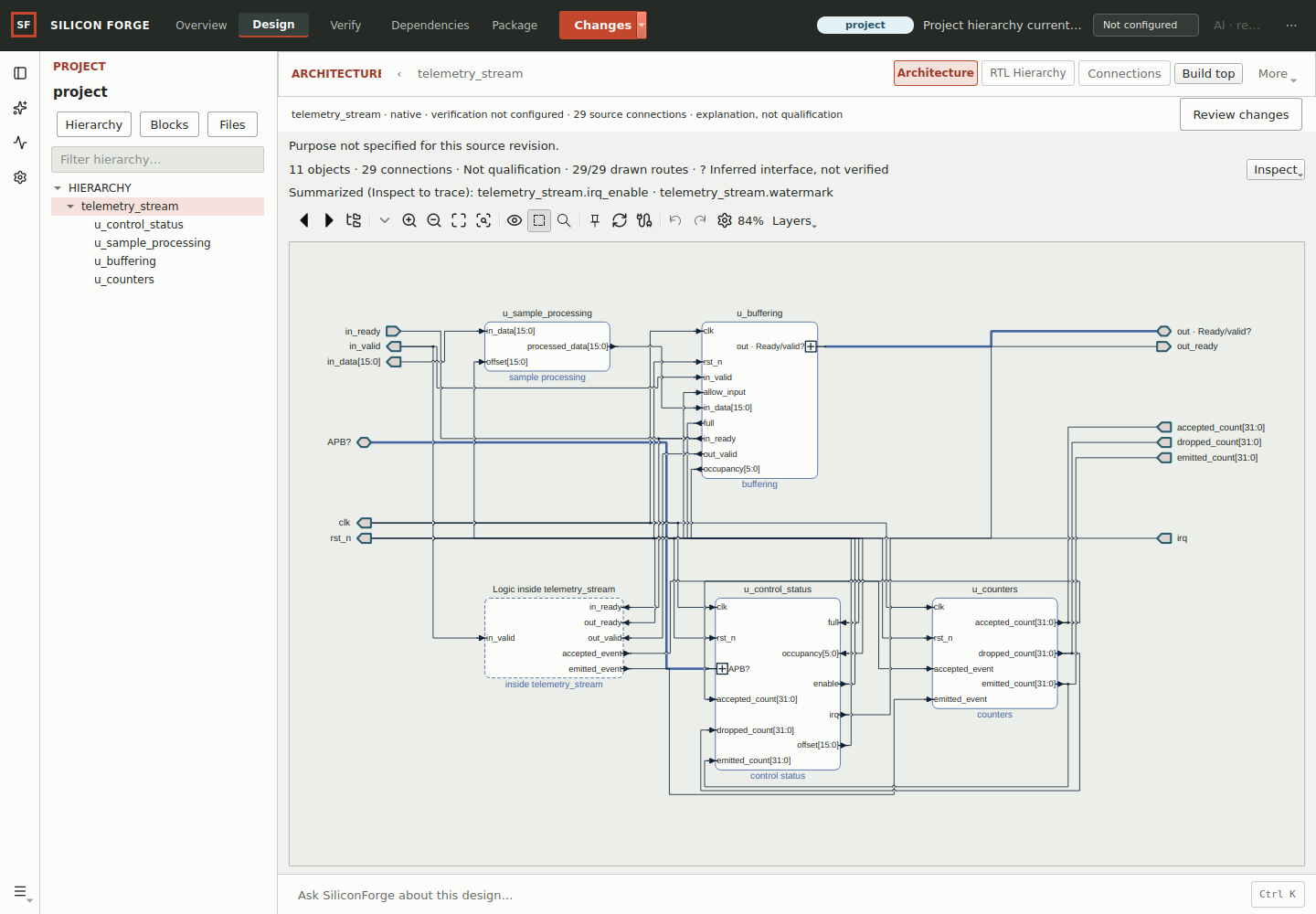This screenshot has width=1316, height=914.
Task: Open the Overview tab
Action: point(201,25)
